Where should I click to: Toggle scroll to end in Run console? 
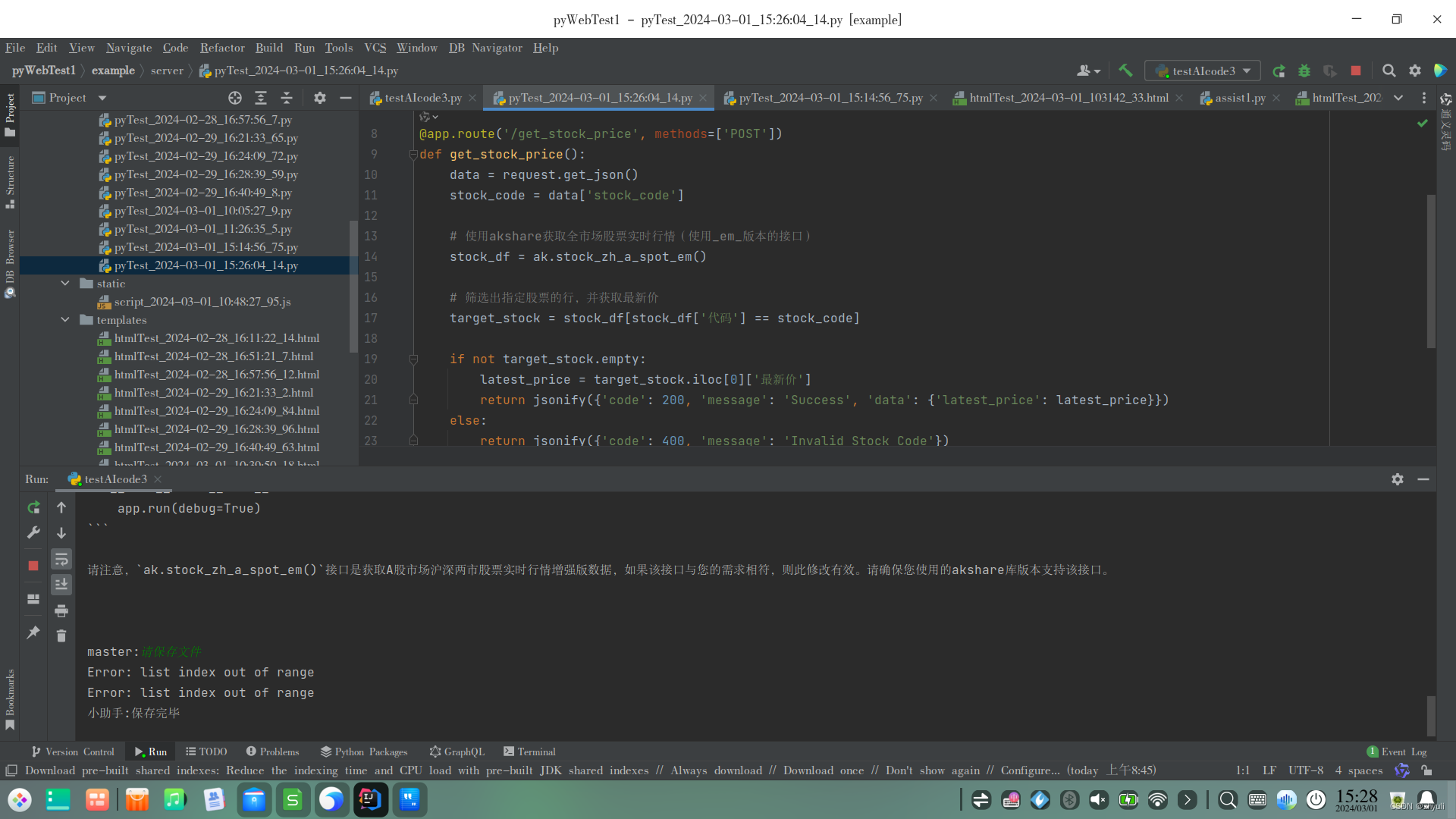tap(61, 585)
